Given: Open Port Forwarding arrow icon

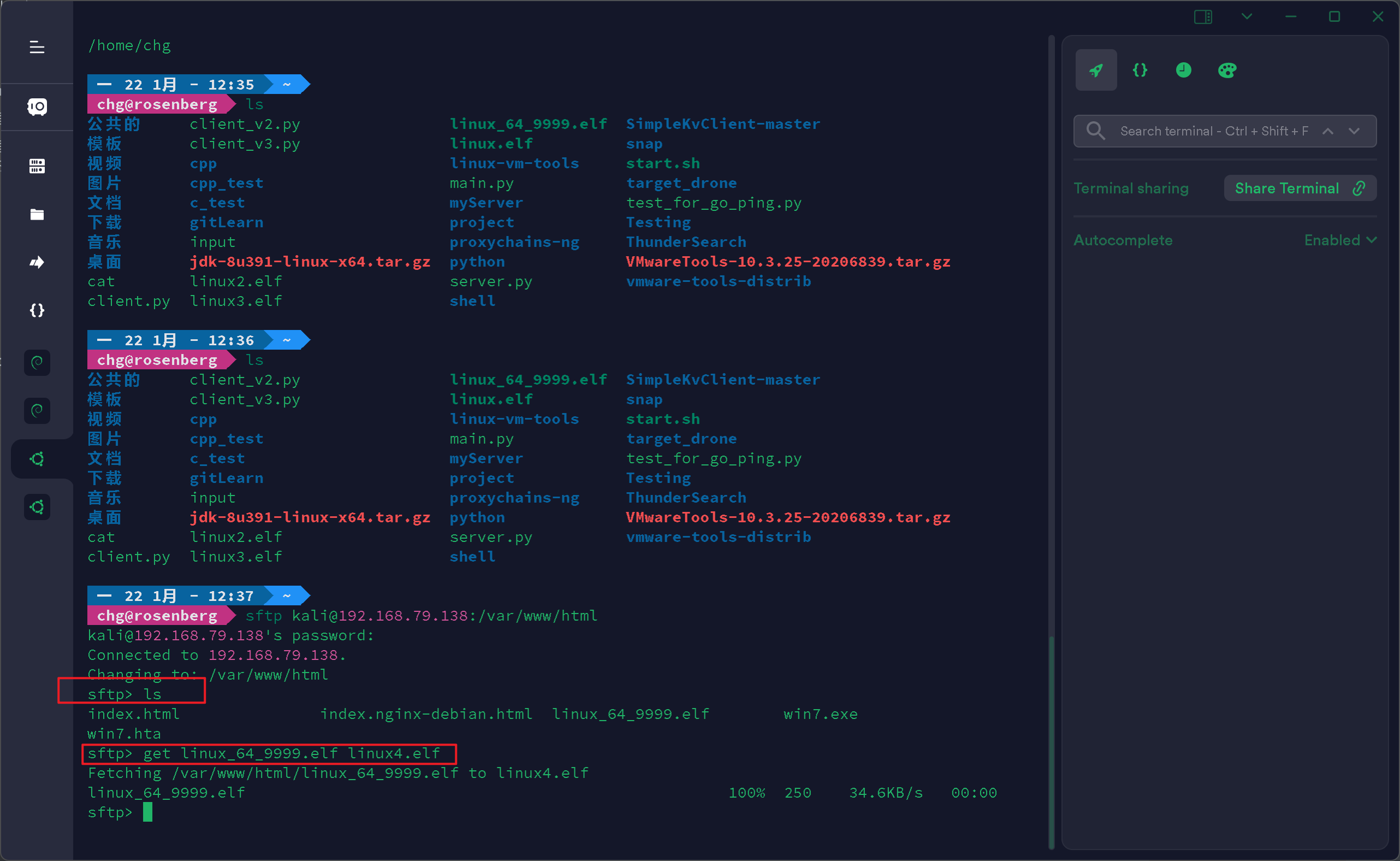Looking at the screenshot, I should click(37, 263).
